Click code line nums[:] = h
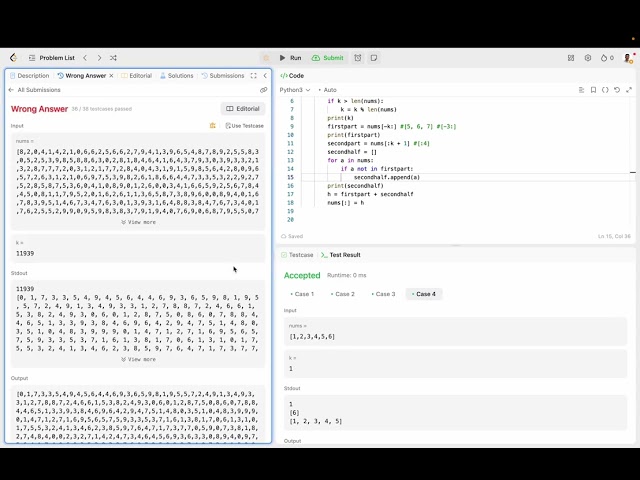 tap(346, 203)
